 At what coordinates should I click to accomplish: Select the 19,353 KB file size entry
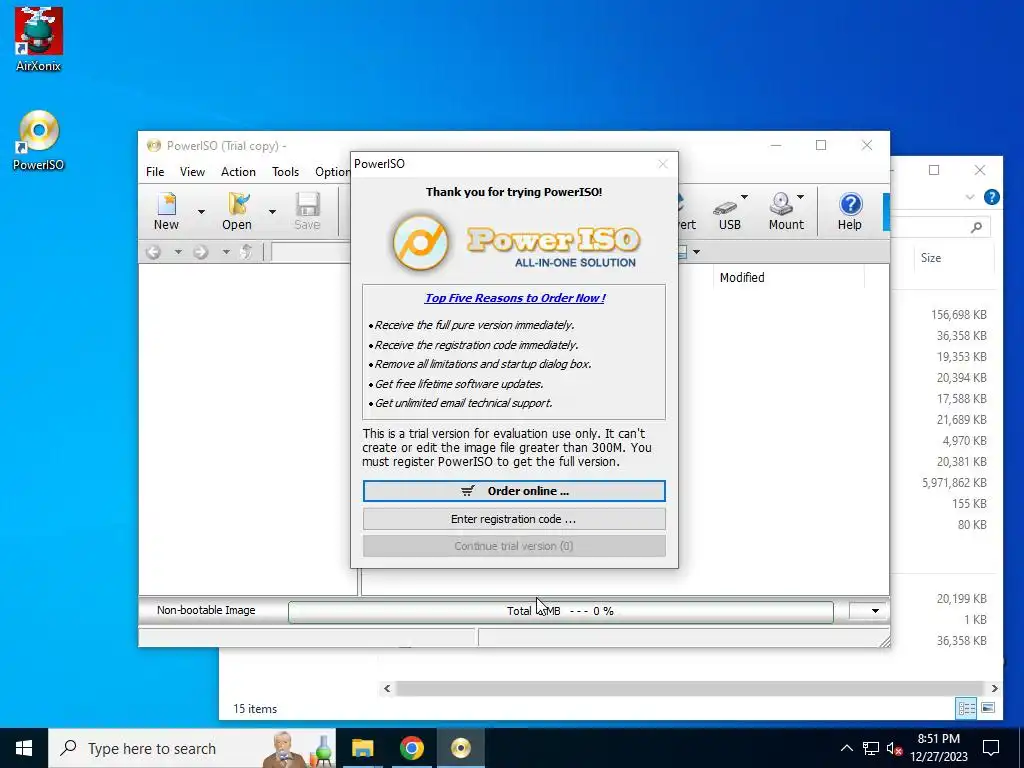coord(961,357)
